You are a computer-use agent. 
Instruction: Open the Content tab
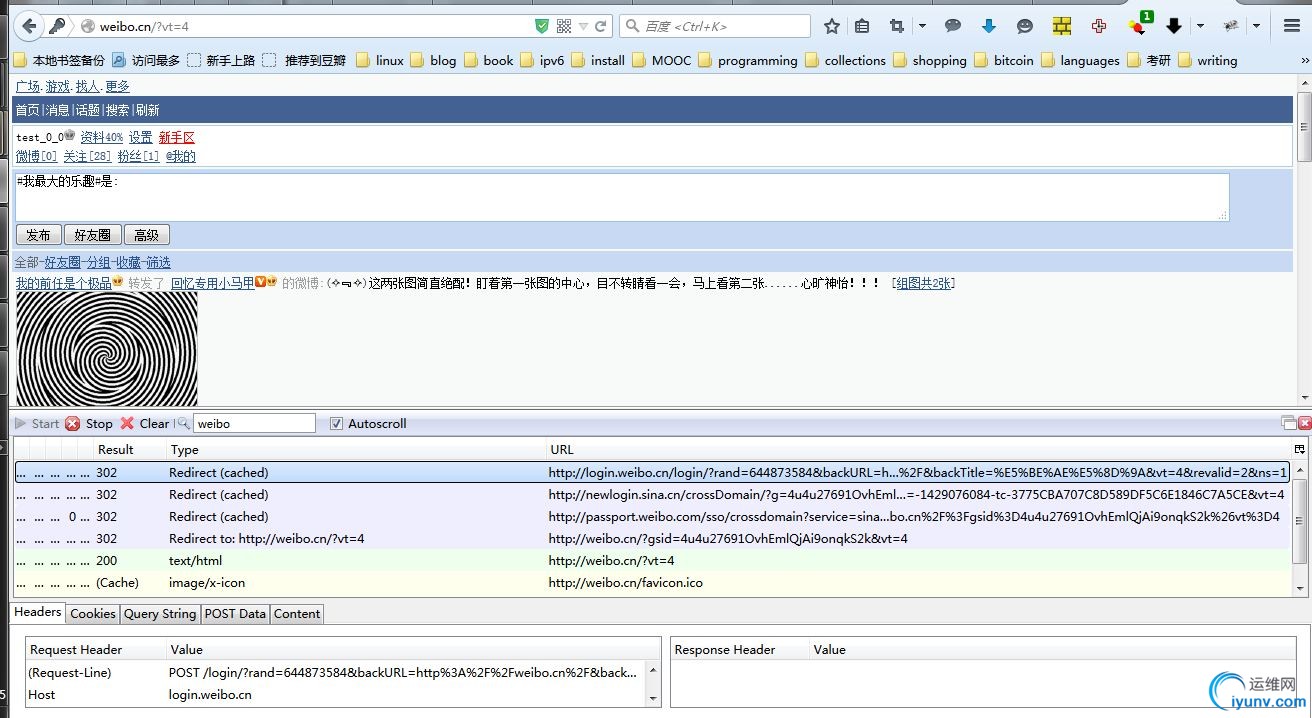click(297, 614)
